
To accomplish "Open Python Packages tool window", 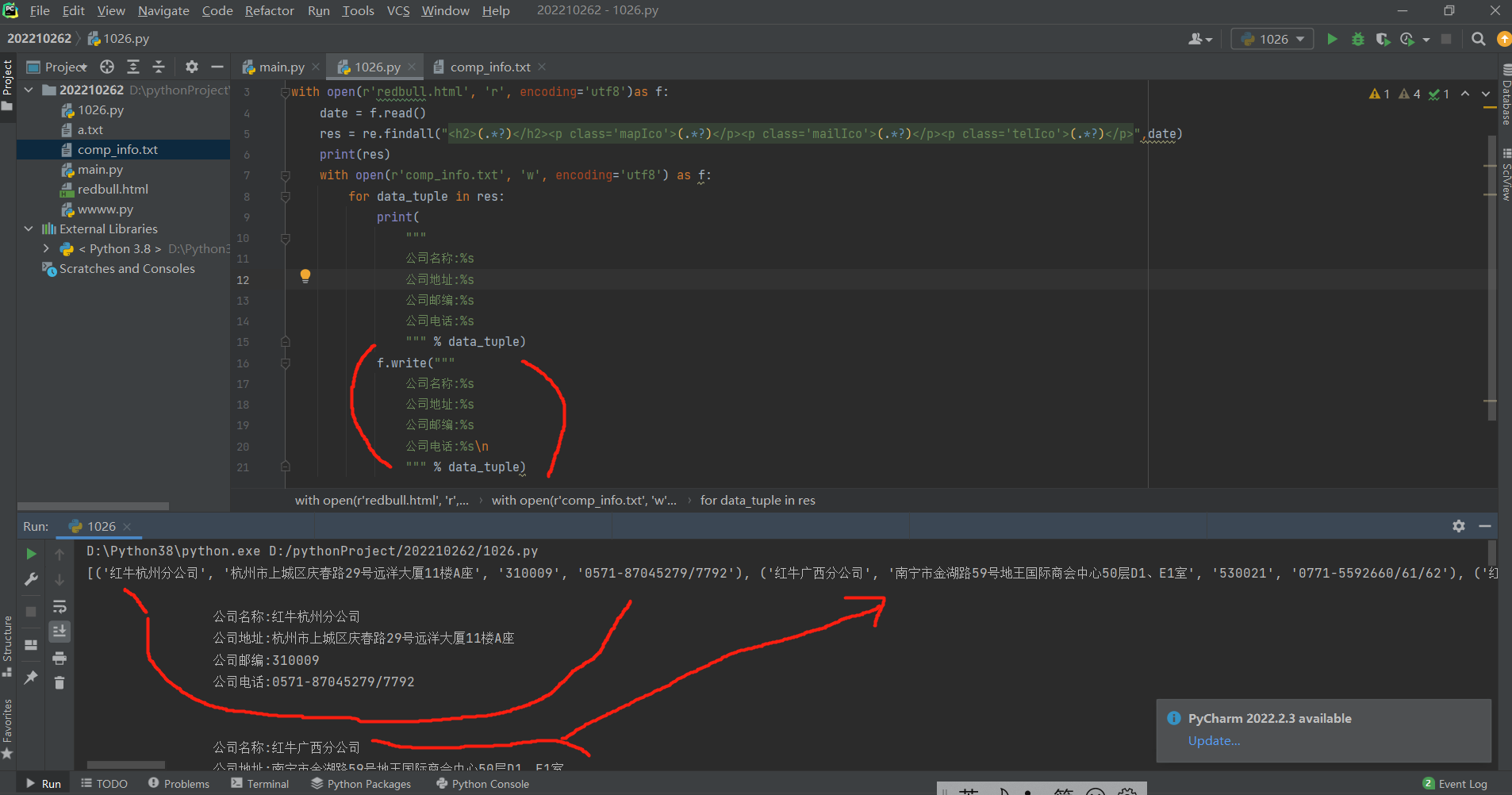I will pos(361,784).
